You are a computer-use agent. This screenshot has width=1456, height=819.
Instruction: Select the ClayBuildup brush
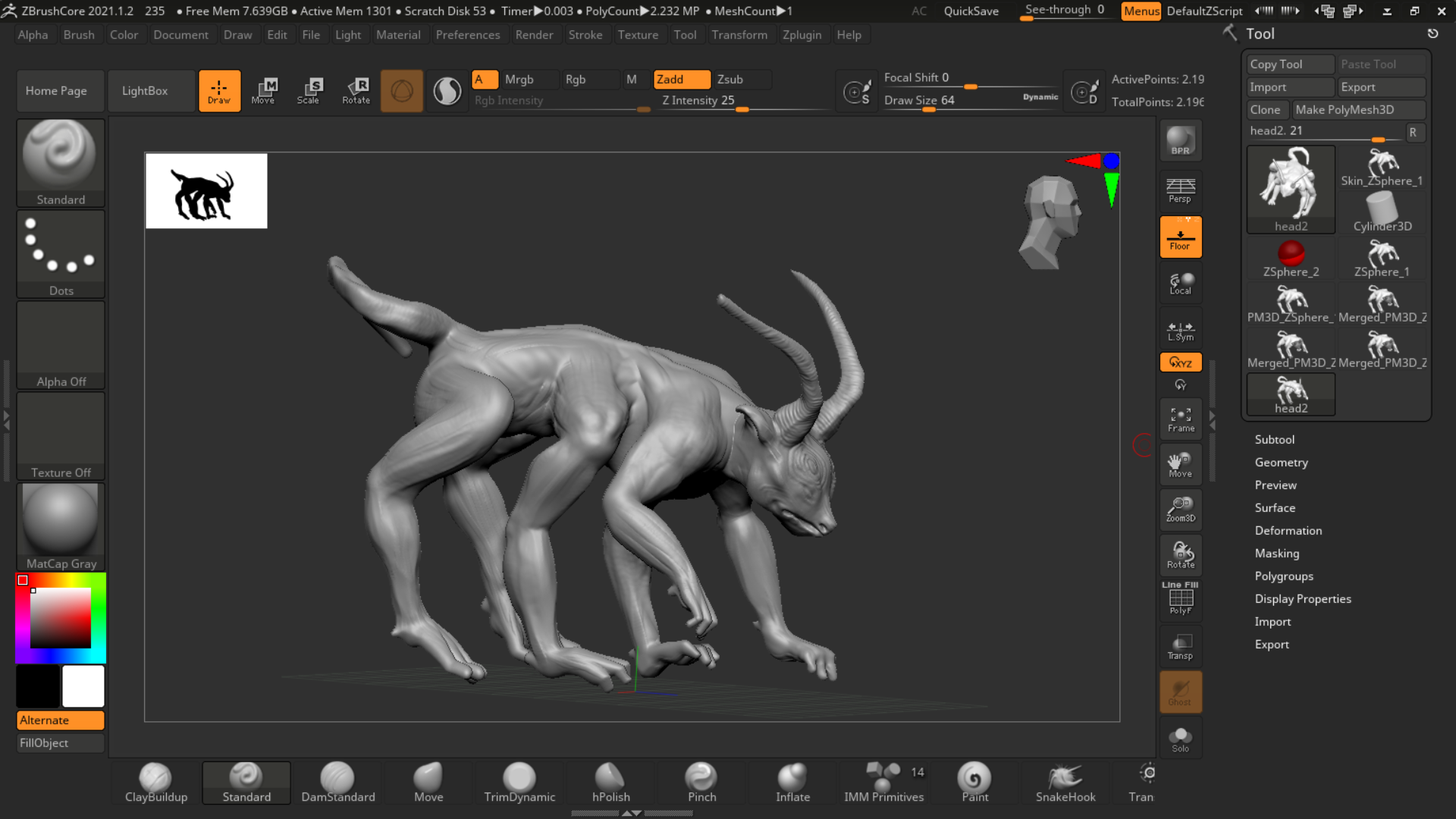(155, 783)
